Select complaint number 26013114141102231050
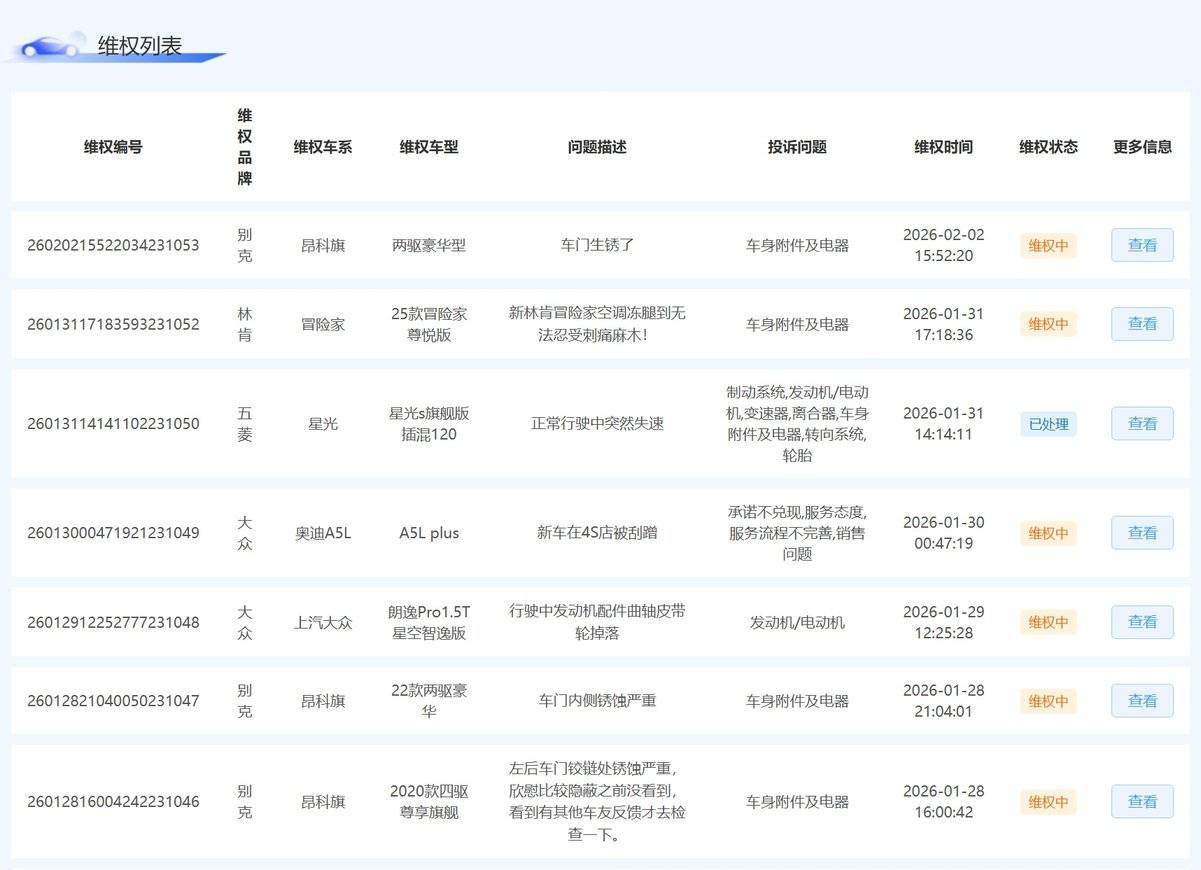The image size is (1201, 870). point(113,424)
